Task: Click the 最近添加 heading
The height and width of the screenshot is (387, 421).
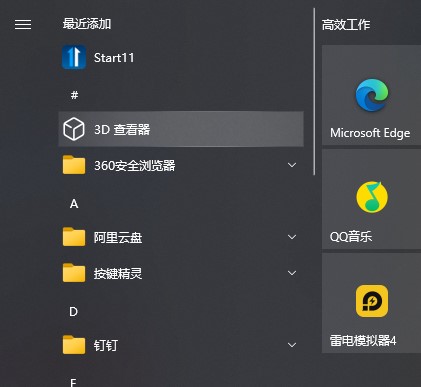Action: (87, 24)
